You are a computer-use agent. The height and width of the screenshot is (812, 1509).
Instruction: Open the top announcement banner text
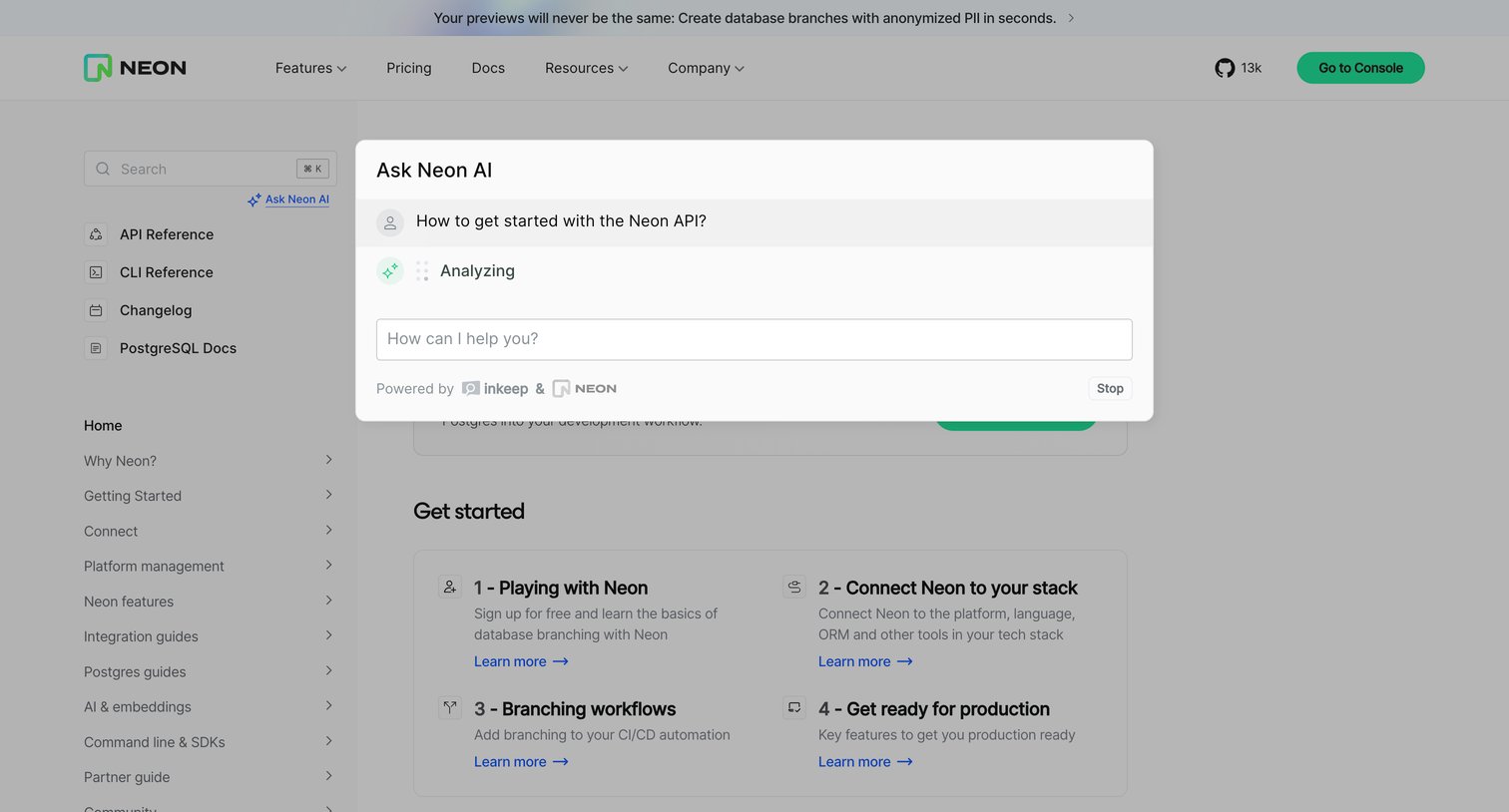click(745, 18)
